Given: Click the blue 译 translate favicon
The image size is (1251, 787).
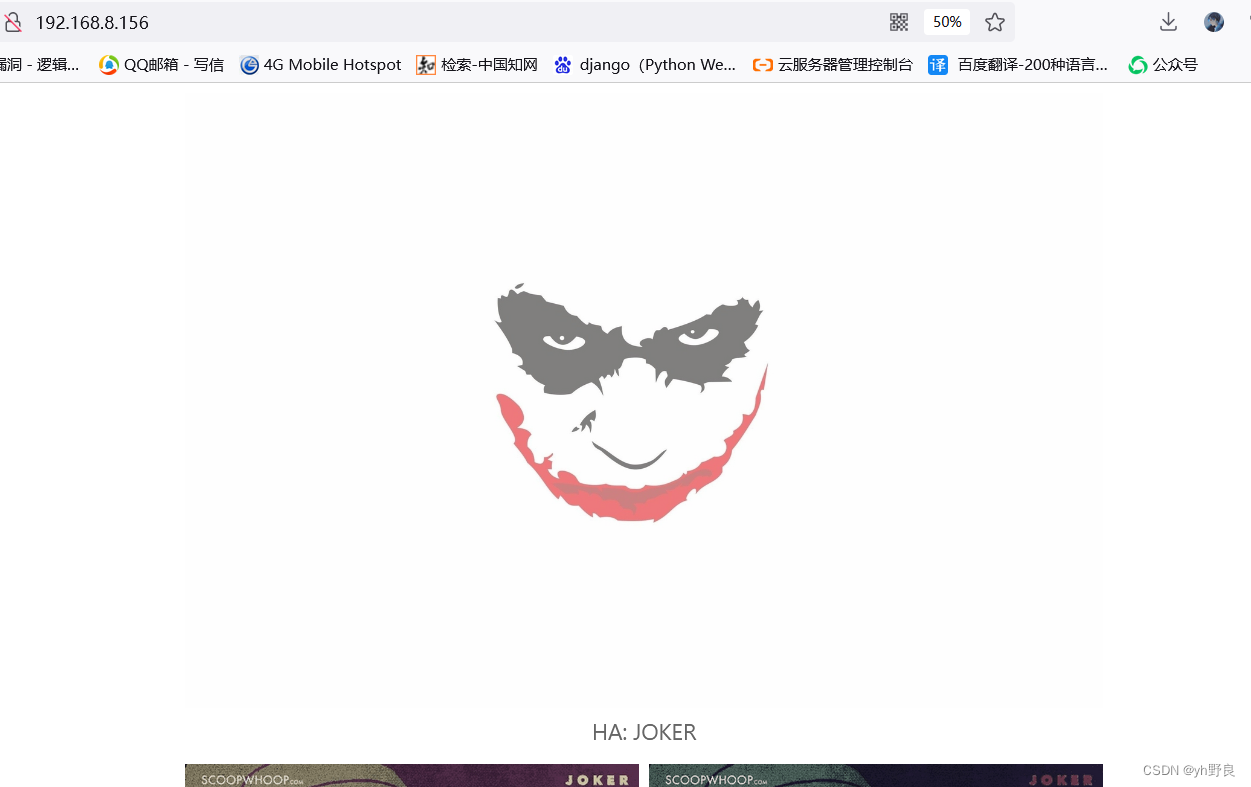Looking at the screenshot, I should [938, 65].
